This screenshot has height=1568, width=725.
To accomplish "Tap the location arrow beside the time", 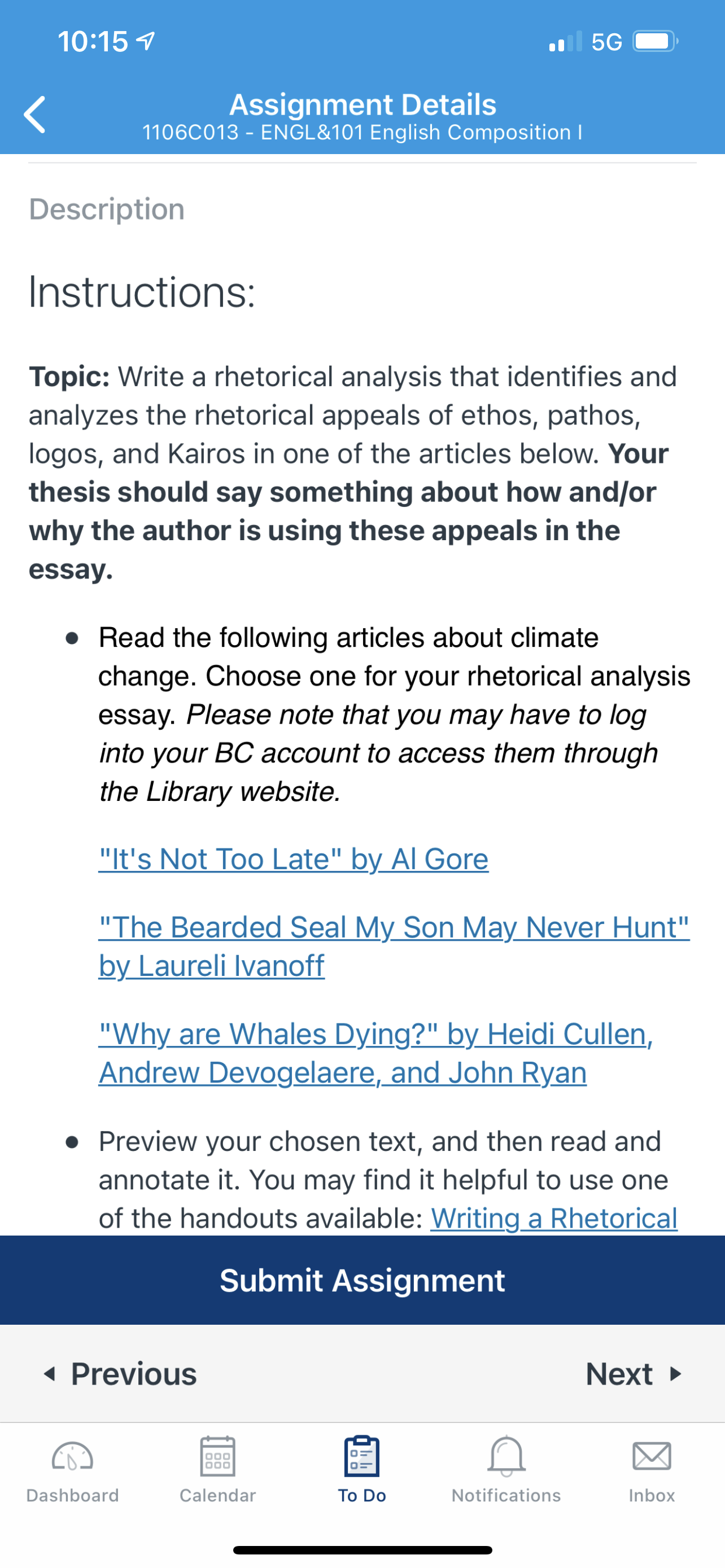I will [x=146, y=41].
